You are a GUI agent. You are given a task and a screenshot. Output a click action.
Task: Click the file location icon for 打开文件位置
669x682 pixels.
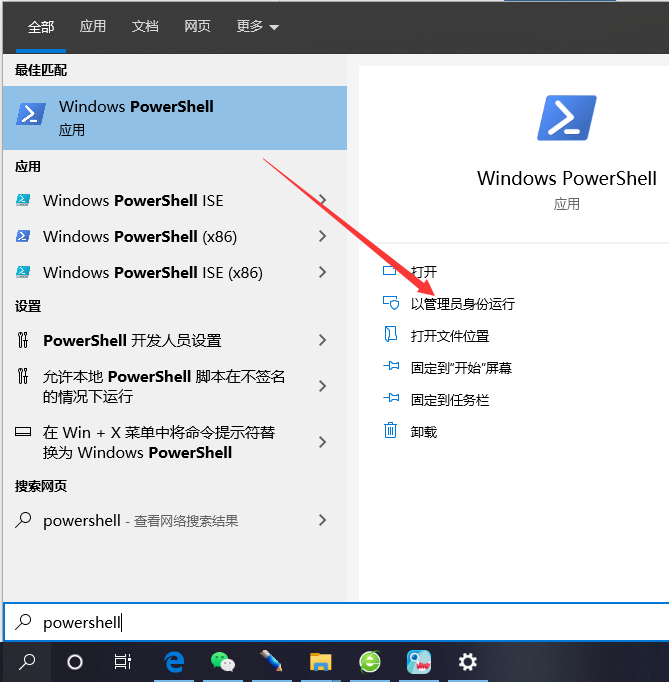[391, 334]
